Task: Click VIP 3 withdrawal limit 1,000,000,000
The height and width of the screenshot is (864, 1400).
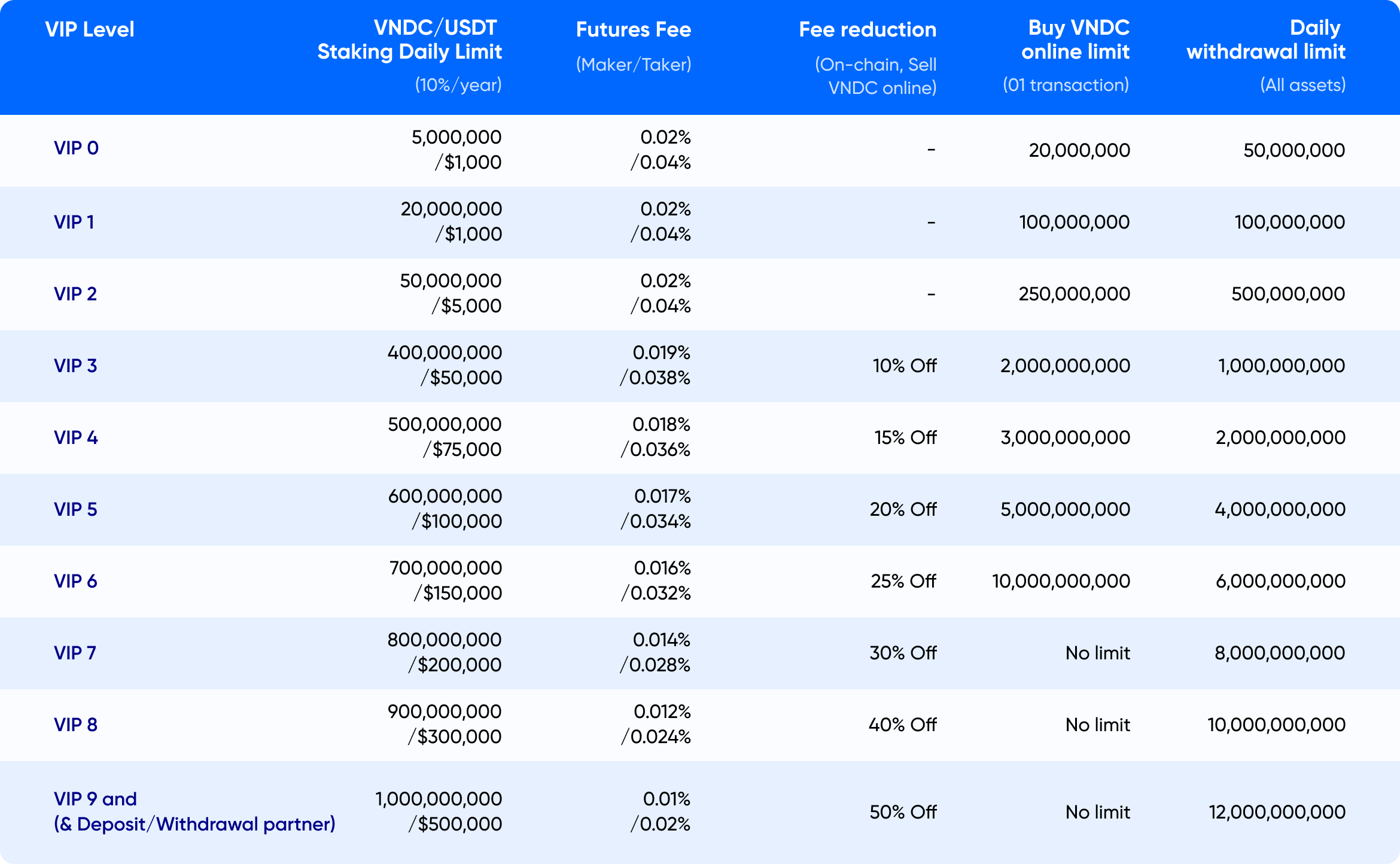Action: coord(1282,366)
